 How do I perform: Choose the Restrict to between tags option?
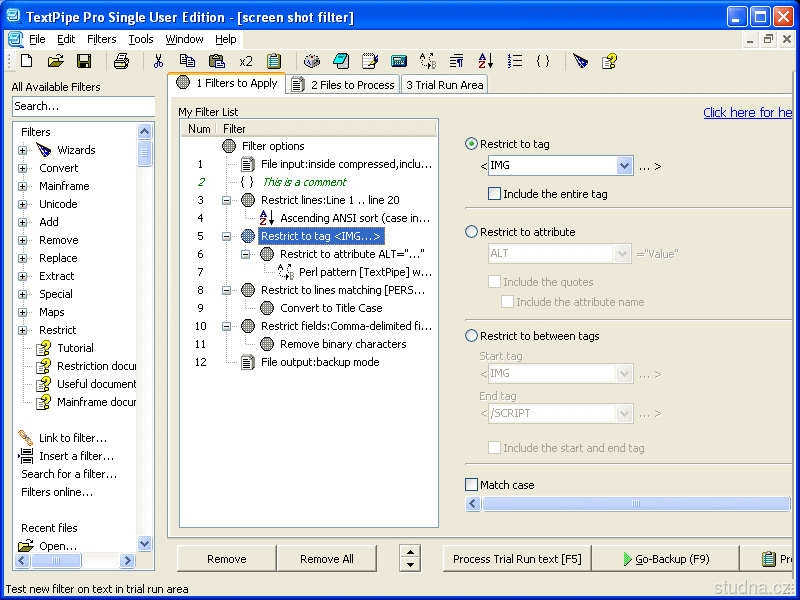click(x=472, y=336)
